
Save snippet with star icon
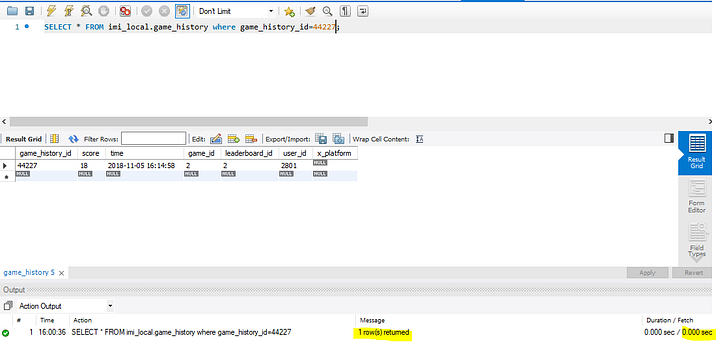(x=289, y=11)
